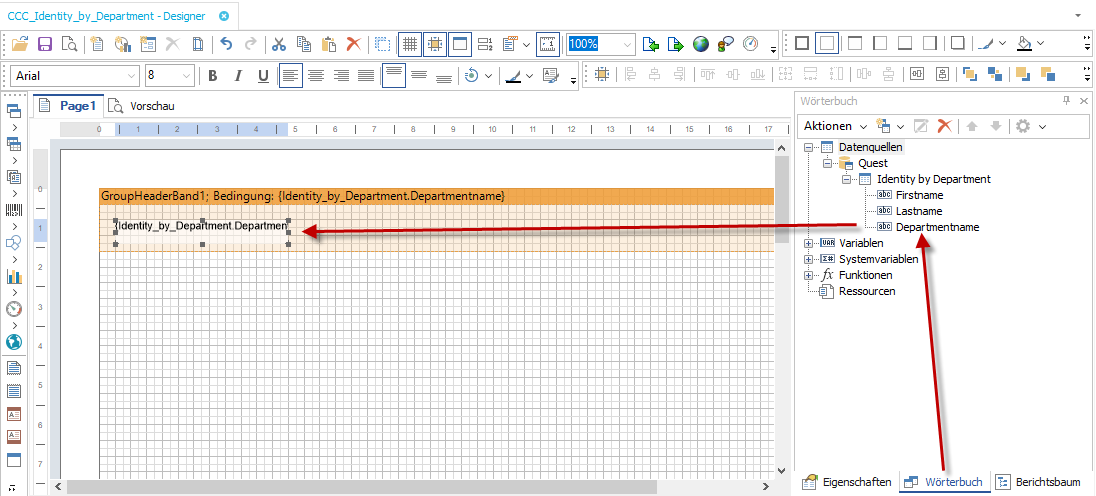
Task: Select the Ressourcen tree item
Action: (867, 291)
